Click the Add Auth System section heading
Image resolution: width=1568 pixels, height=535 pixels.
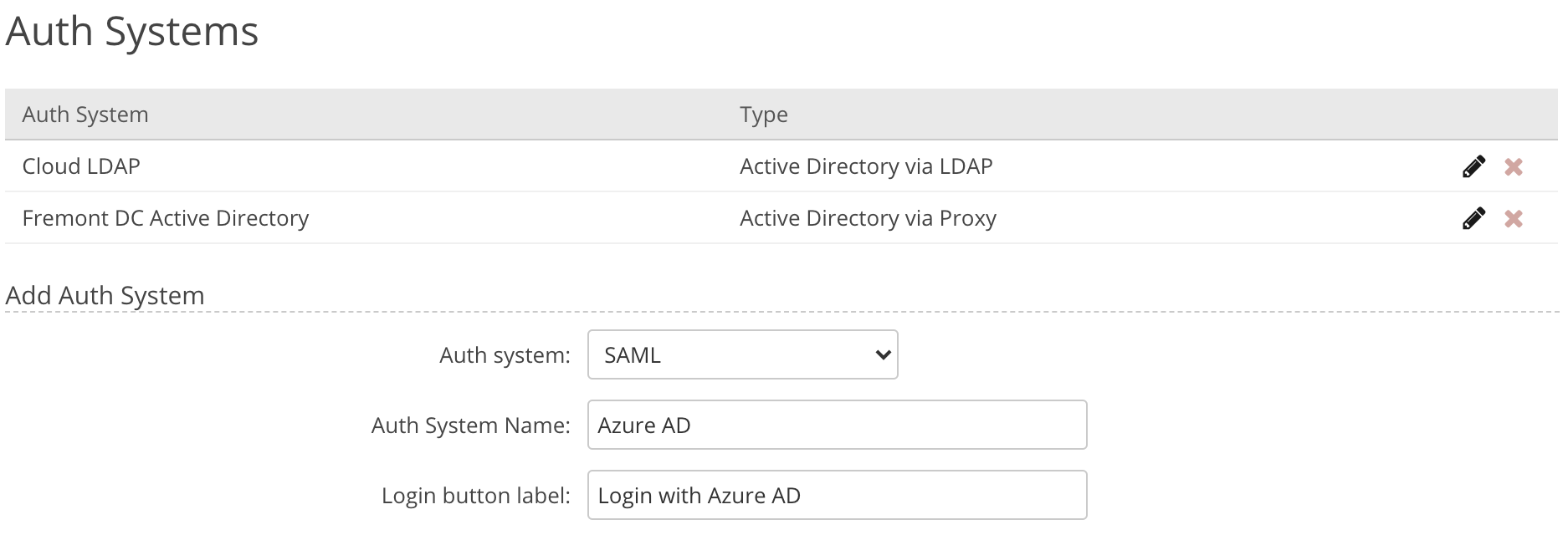[x=105, y=296]
